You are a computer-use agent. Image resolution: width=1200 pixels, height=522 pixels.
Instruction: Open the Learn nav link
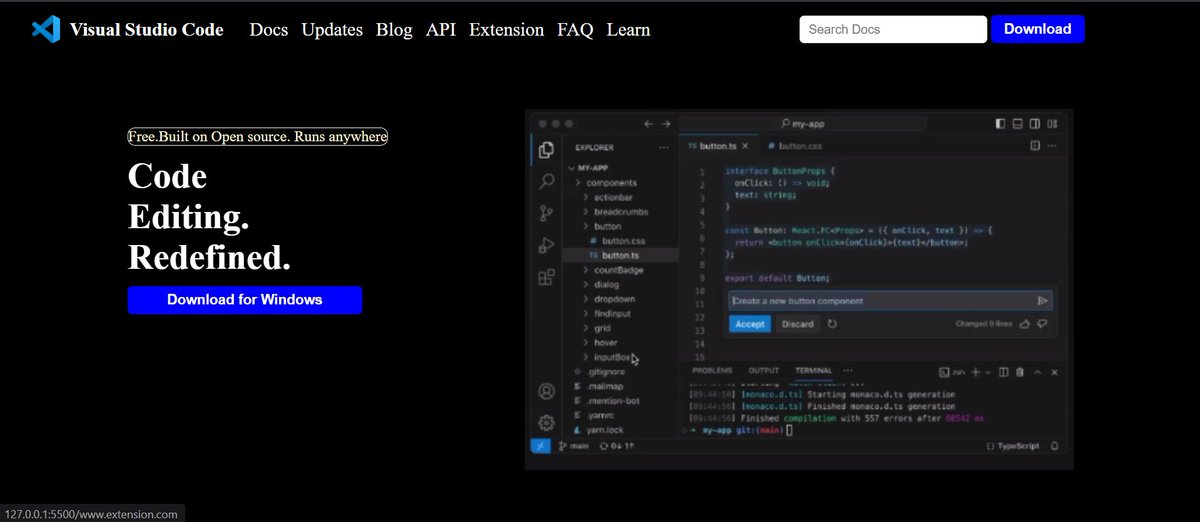click(628, 30)
